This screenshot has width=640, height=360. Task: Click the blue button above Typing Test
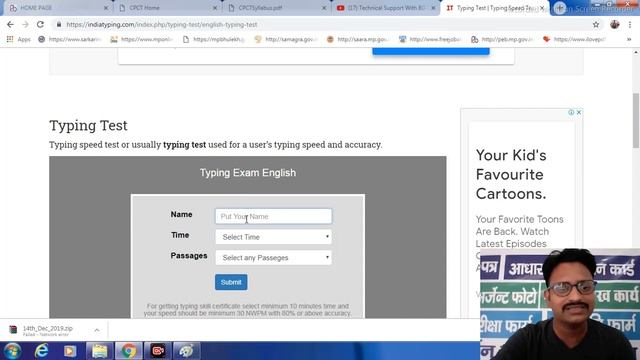(x=431, y=51)
